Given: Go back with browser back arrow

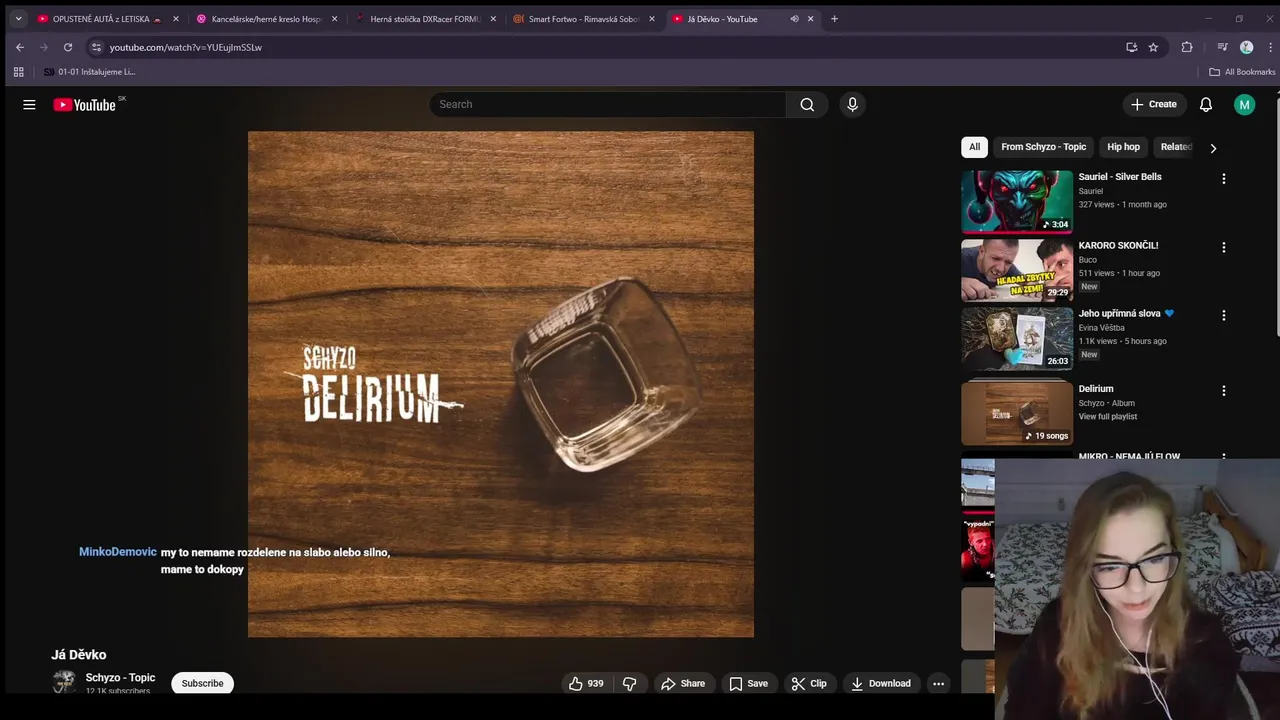Looking at the screenshot, I should (19, 47).
